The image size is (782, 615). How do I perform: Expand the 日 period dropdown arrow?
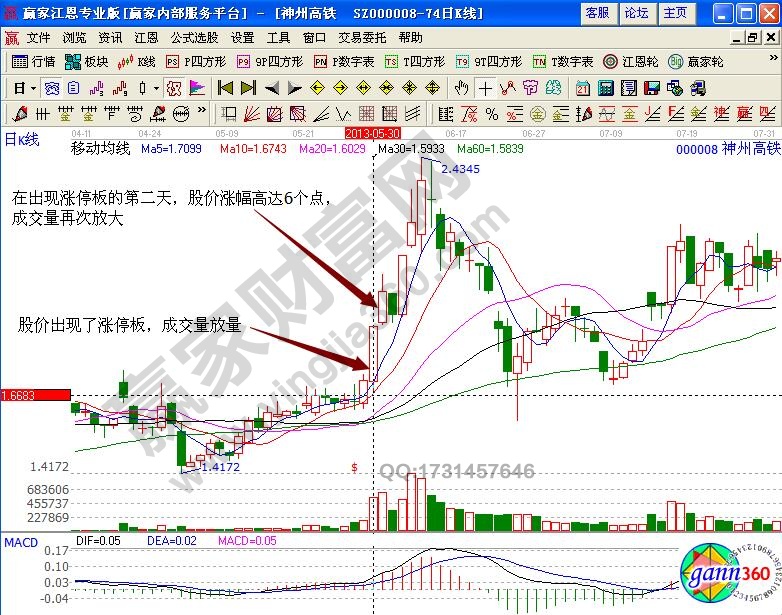[x=32, y=88]
